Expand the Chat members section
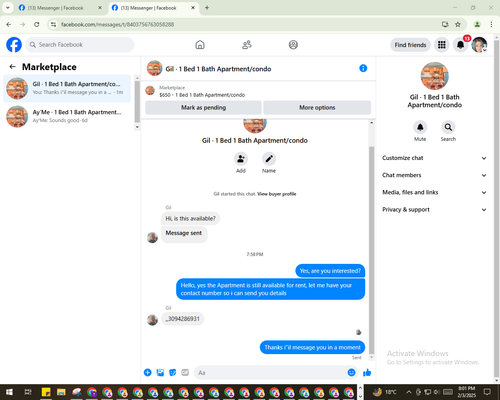The height and width of the screenshot is (400, 500). 434,175
